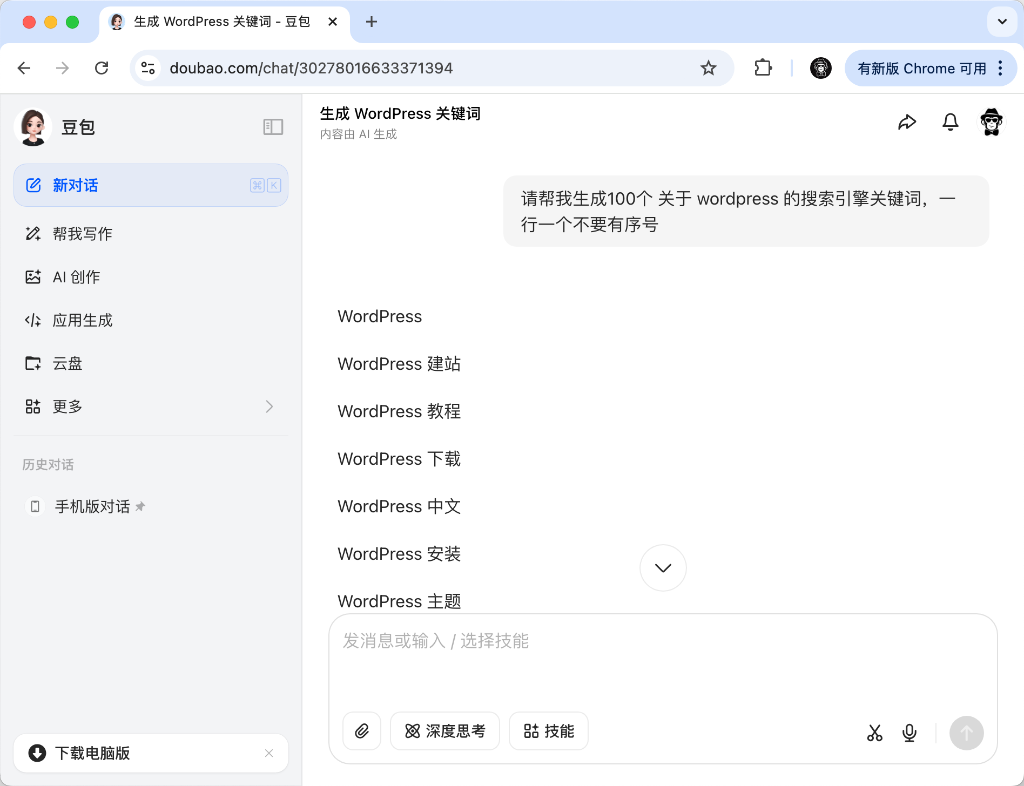Viewport: 1024px width, 786px height.
Task: Click the scissors screenshot icon
Action: (x=875, y=733)
